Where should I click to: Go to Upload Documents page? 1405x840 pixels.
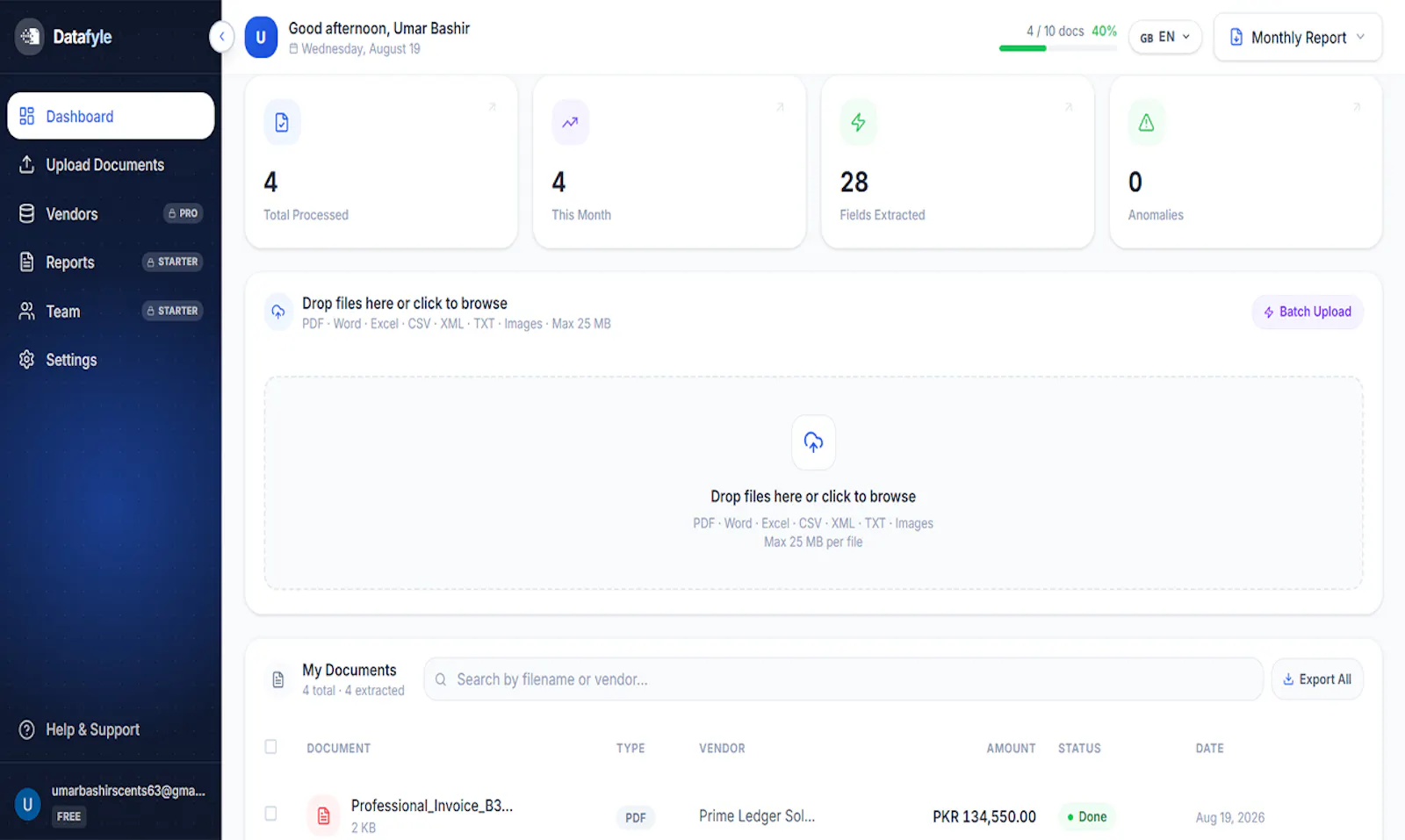[111, 165]
